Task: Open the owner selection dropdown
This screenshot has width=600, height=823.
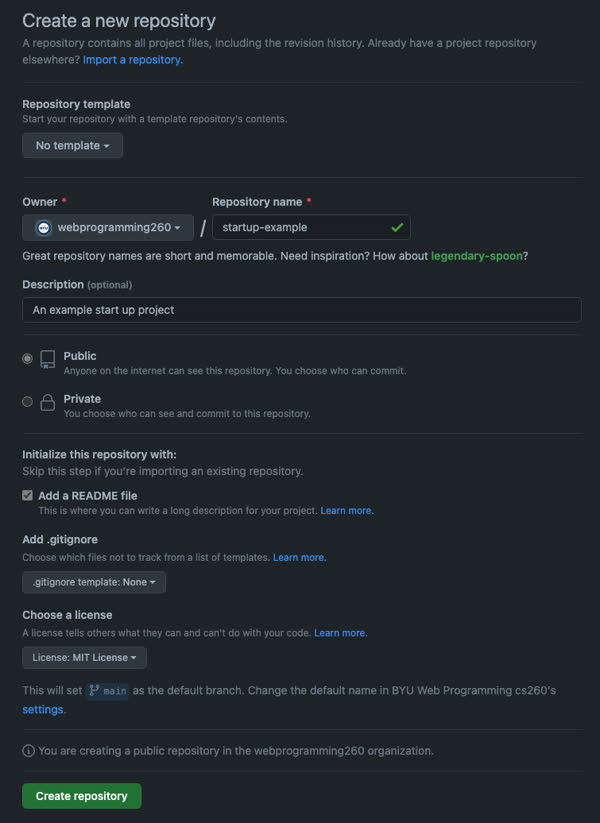Action: click(107, 227)
